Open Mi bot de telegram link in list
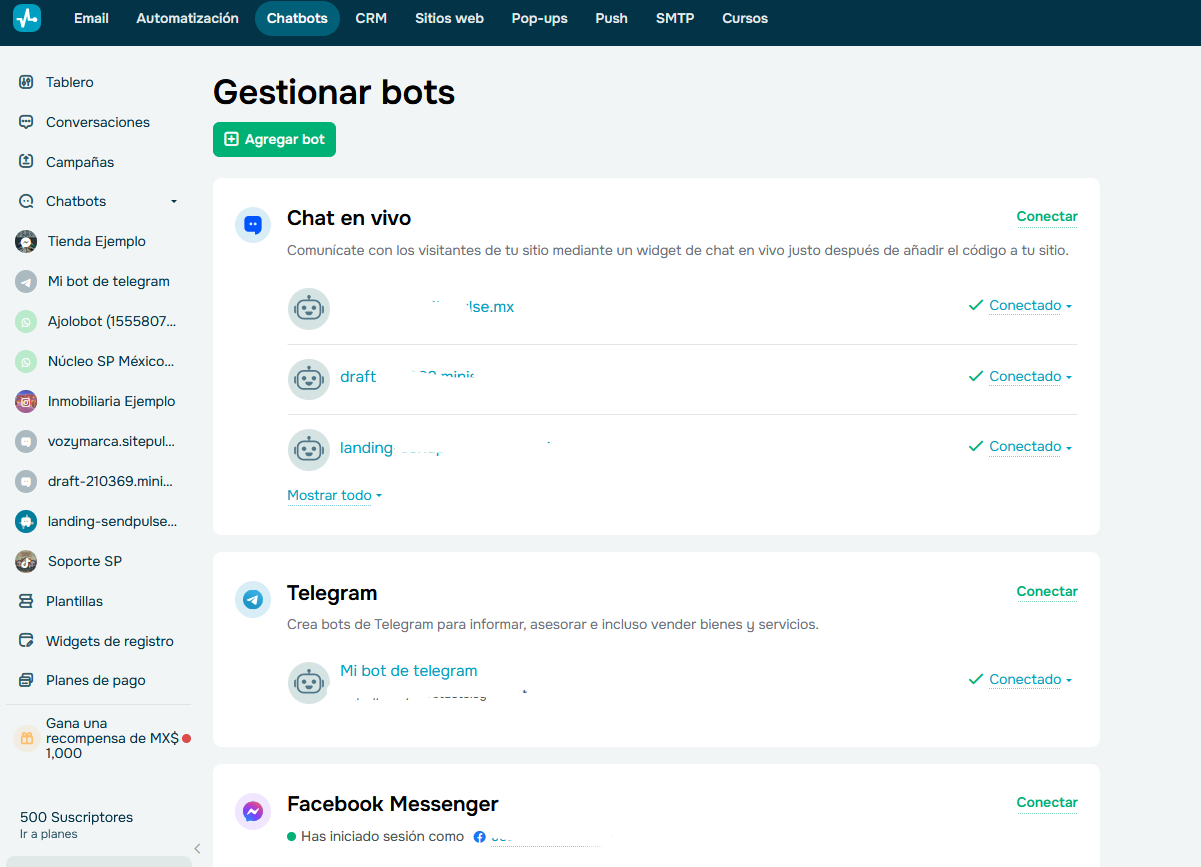 (x=409, y=671)
